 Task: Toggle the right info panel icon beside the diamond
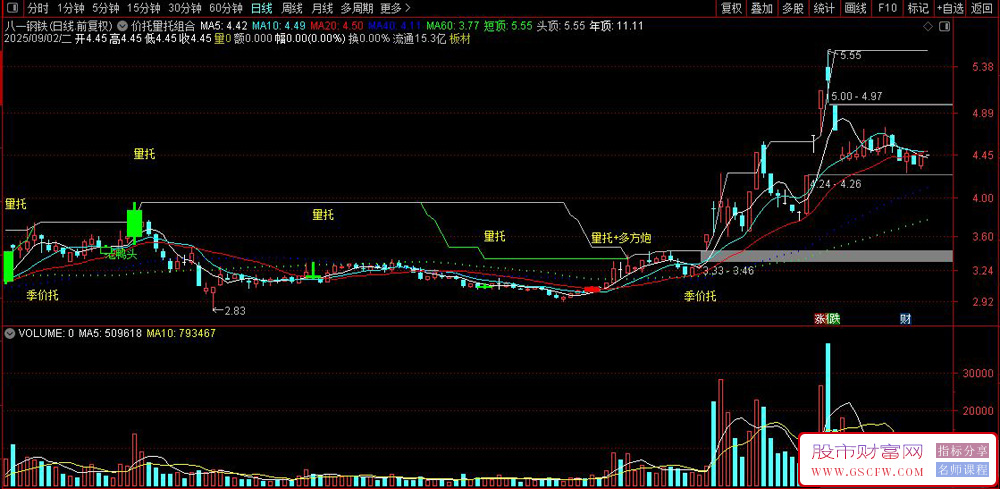pos(946,27)
